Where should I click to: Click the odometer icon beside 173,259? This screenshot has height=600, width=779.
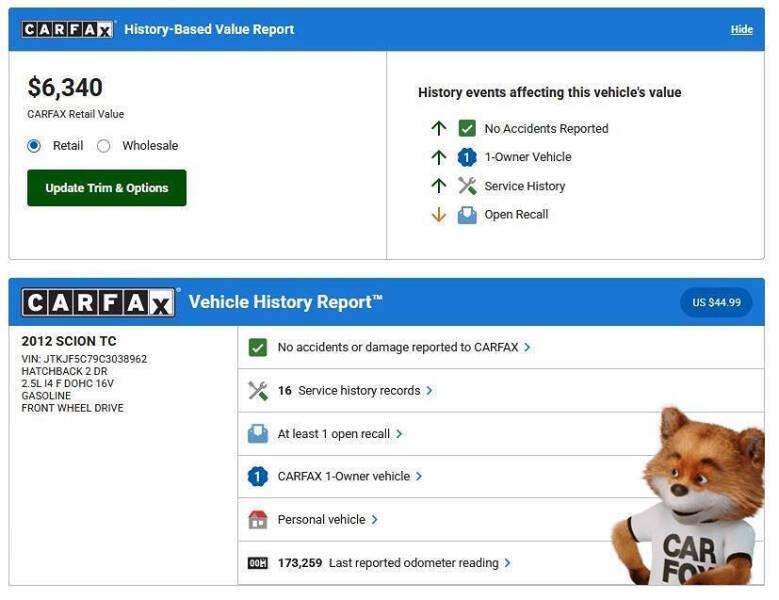click(258, 563)
